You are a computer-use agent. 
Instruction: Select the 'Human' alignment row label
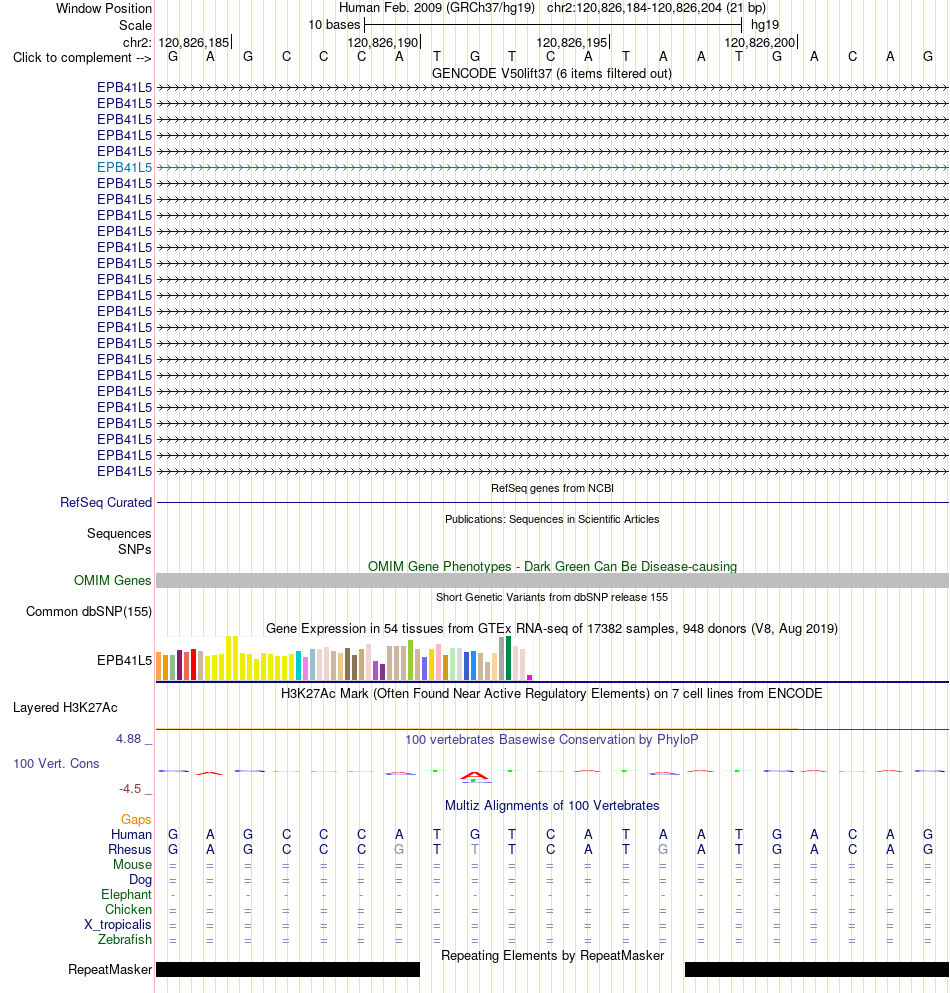[131, 834]
